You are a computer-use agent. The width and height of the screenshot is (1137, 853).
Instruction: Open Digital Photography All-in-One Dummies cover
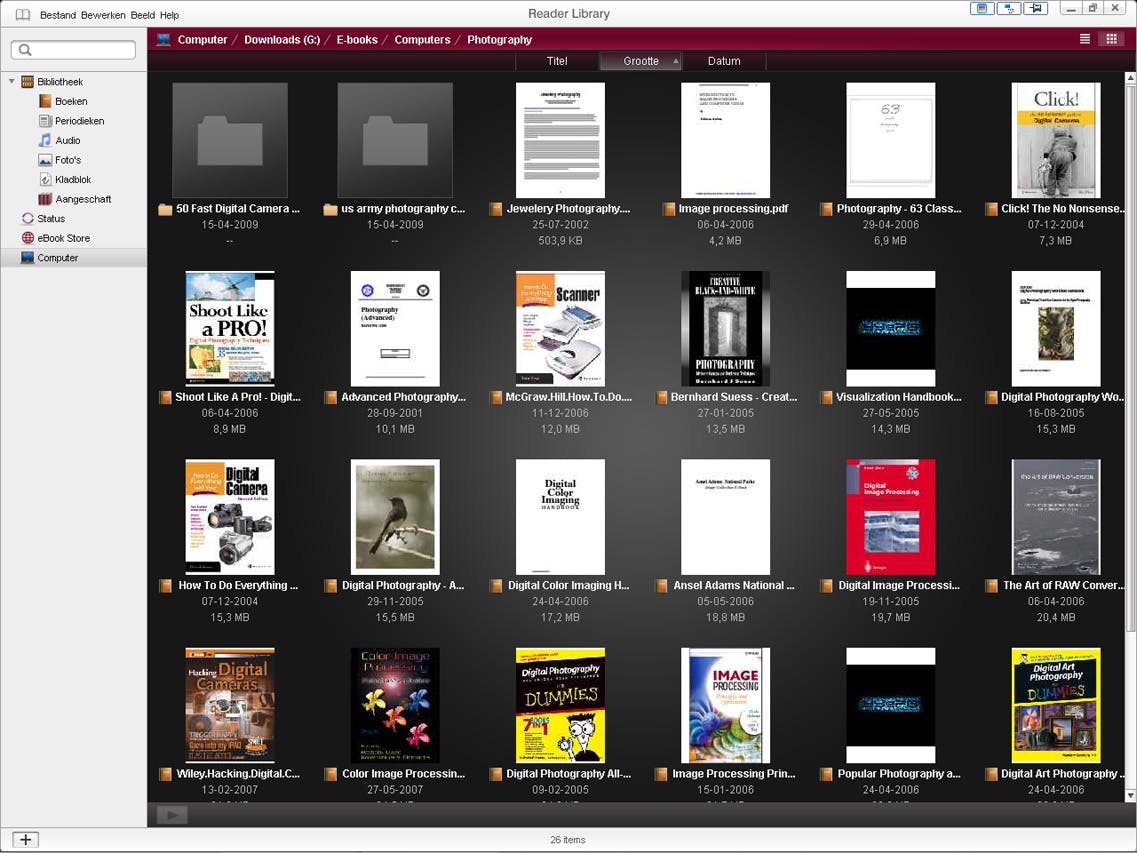point(560,706)
